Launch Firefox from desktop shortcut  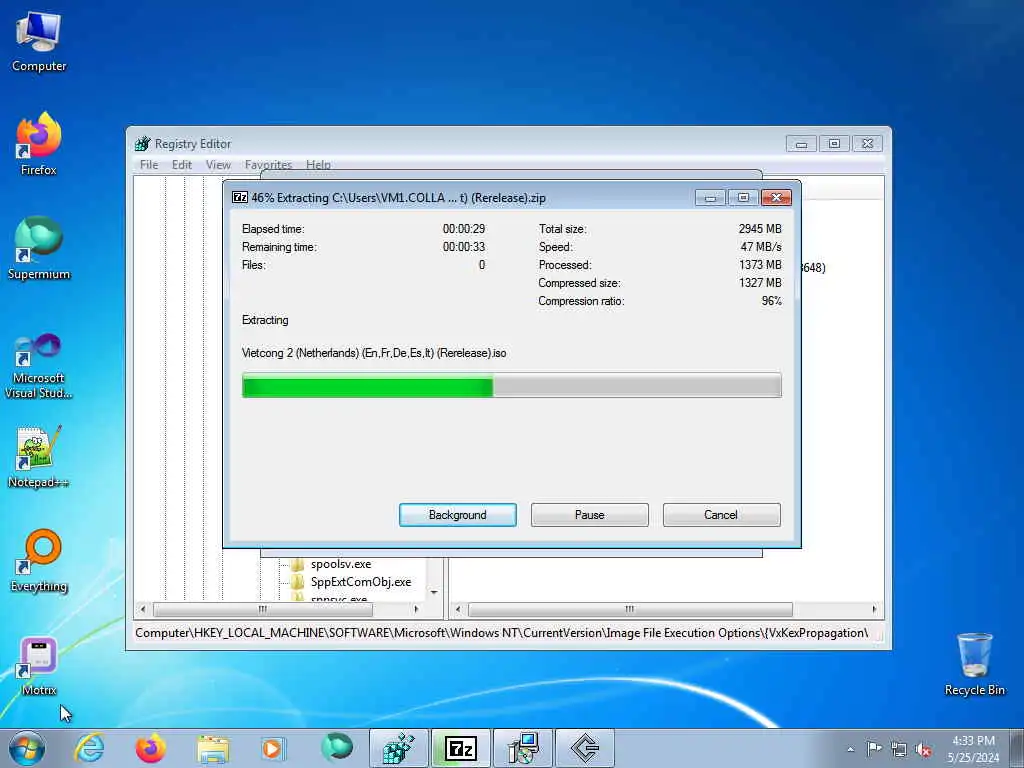point(39,144)
